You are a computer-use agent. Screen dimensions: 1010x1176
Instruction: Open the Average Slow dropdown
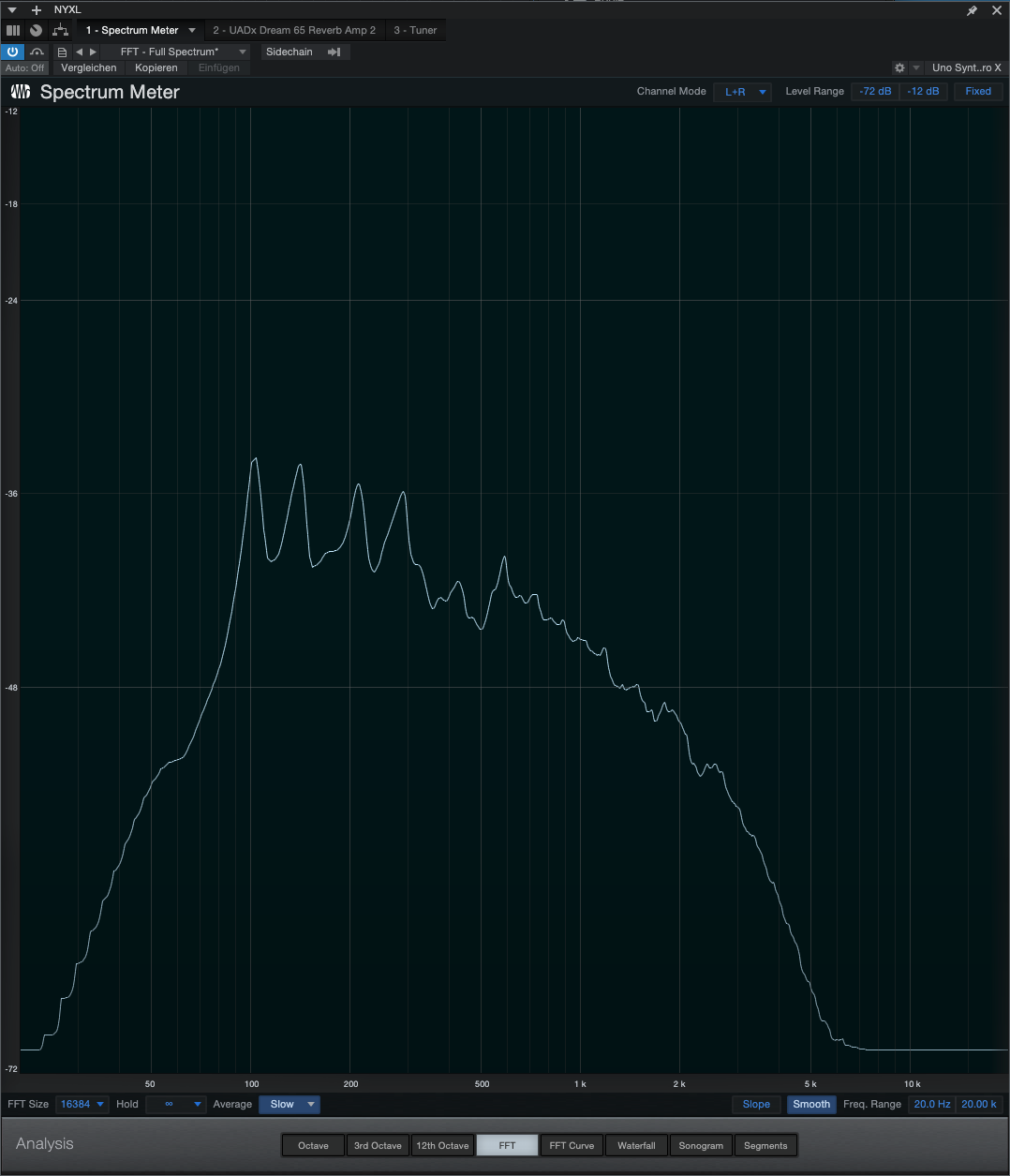[x=290, y=1105]
